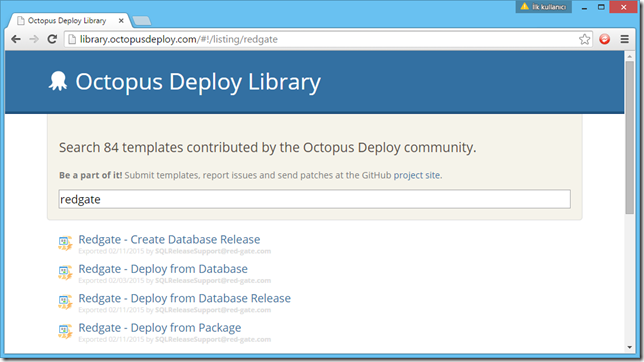Viewport: 644px width, 362px height.
Task: Select the Octopus Deploy Library tab
Action: [68, 21]
